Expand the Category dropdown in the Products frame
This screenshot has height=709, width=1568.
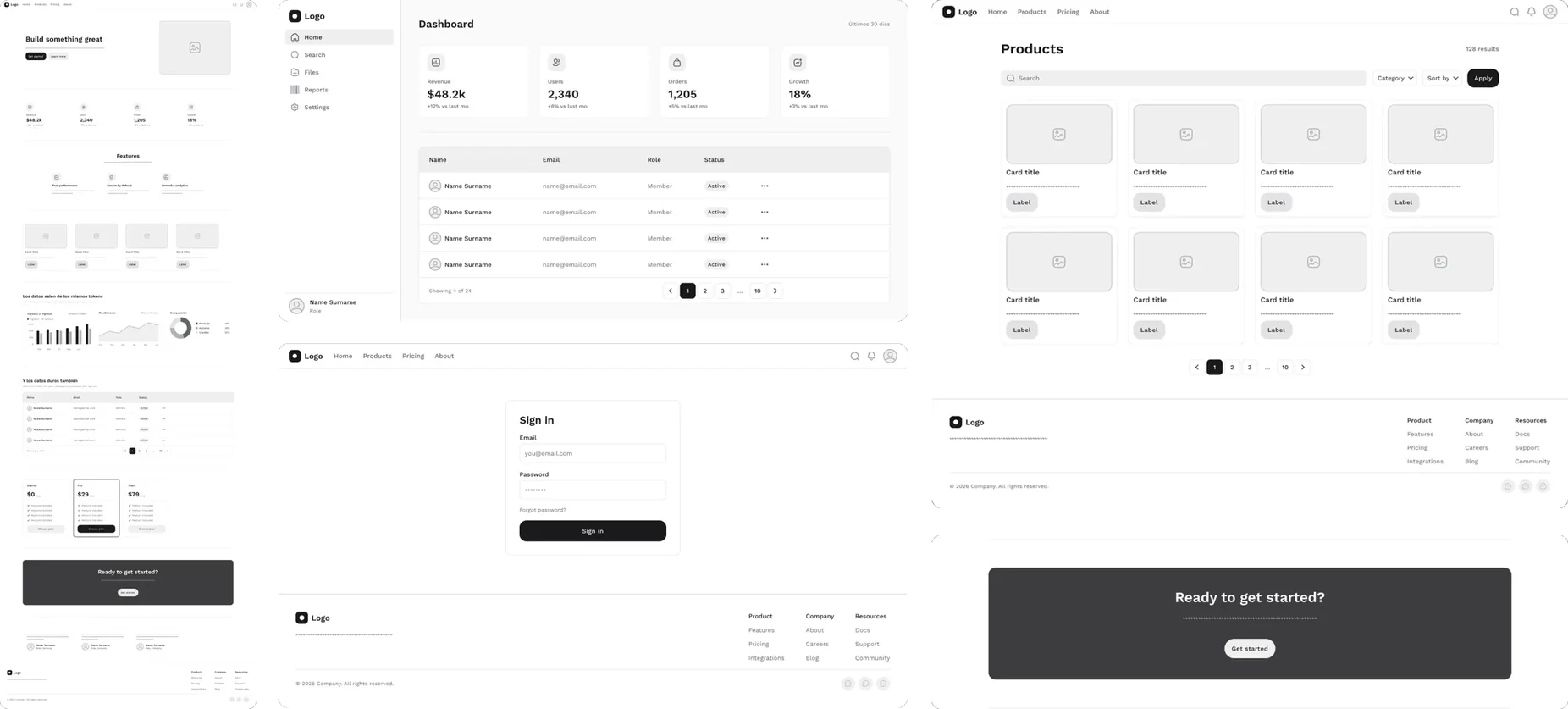point(1394,78)
